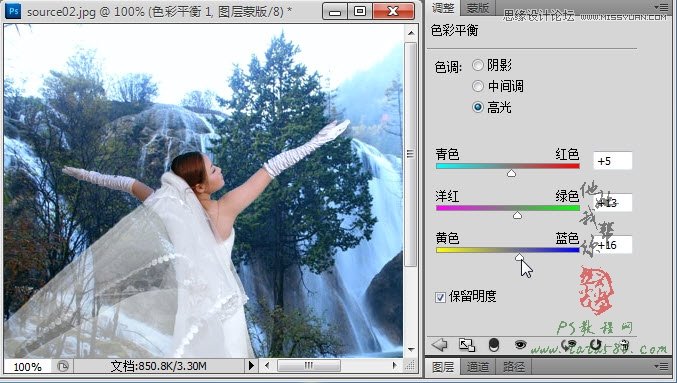Click the 洋红 label
677x383 pixels.
pyautogui.click(x=447, y=196)
